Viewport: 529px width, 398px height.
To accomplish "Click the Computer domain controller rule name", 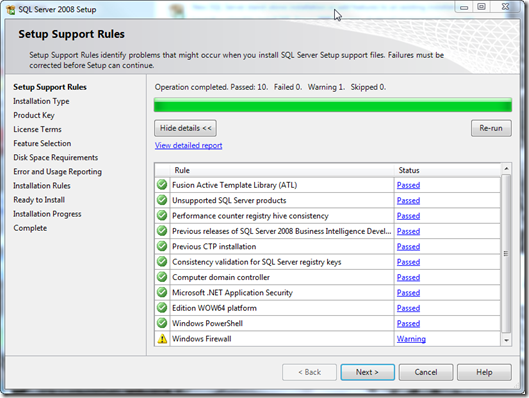I will (x=221, y=277).
